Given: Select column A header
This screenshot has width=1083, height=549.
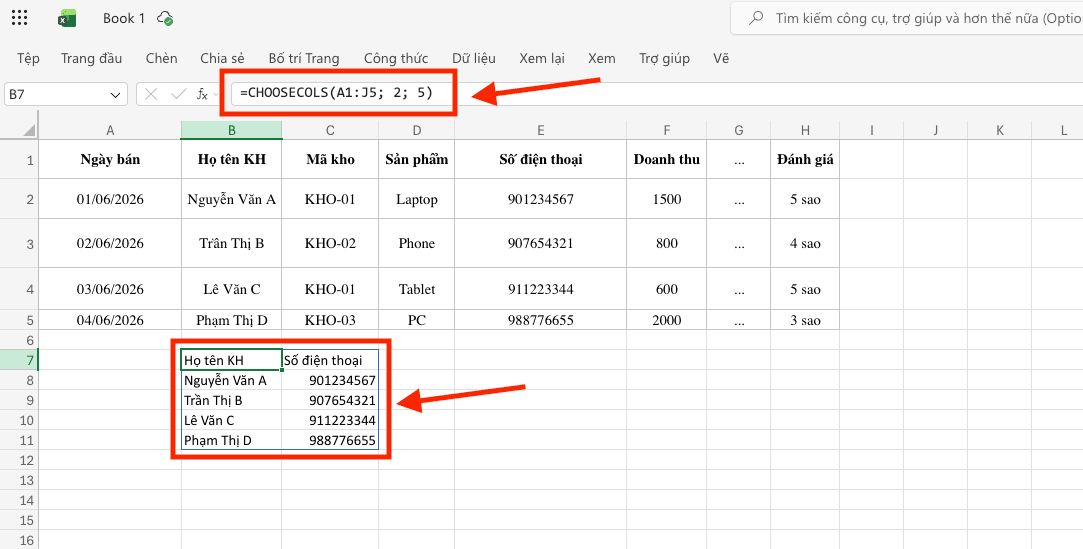Looking at the screenshot, I should pos(110,131).
